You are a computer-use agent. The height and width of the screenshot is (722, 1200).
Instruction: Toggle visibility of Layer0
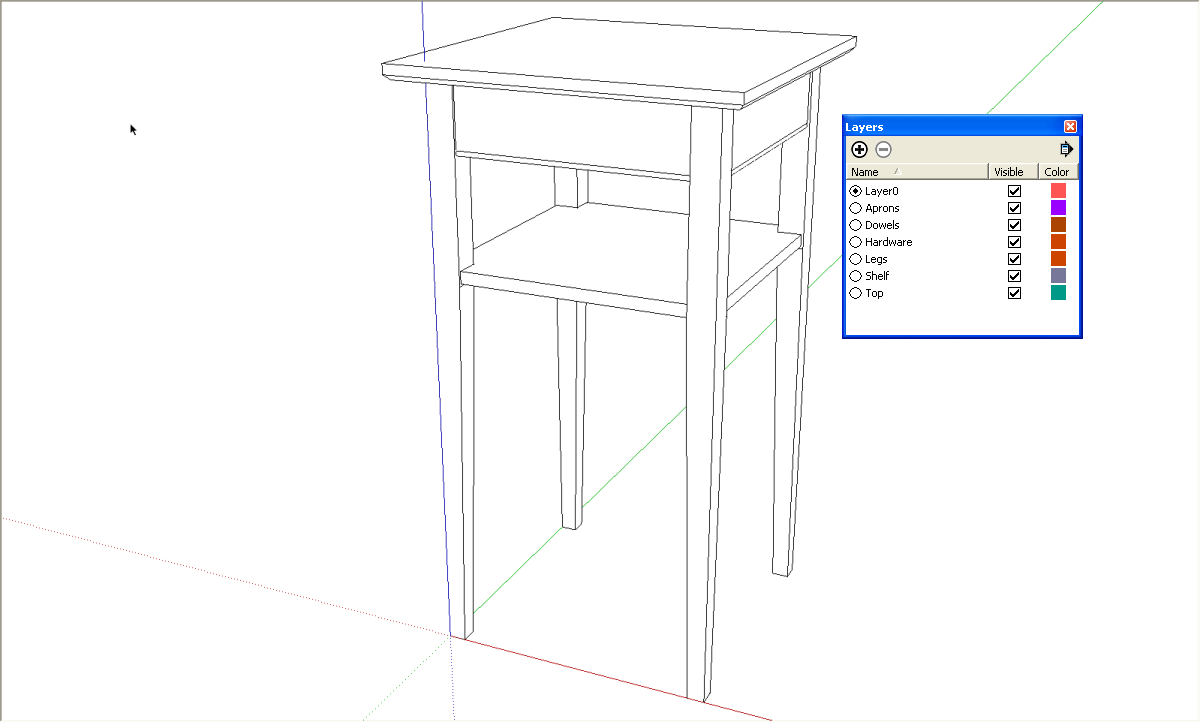point(1014,191)
